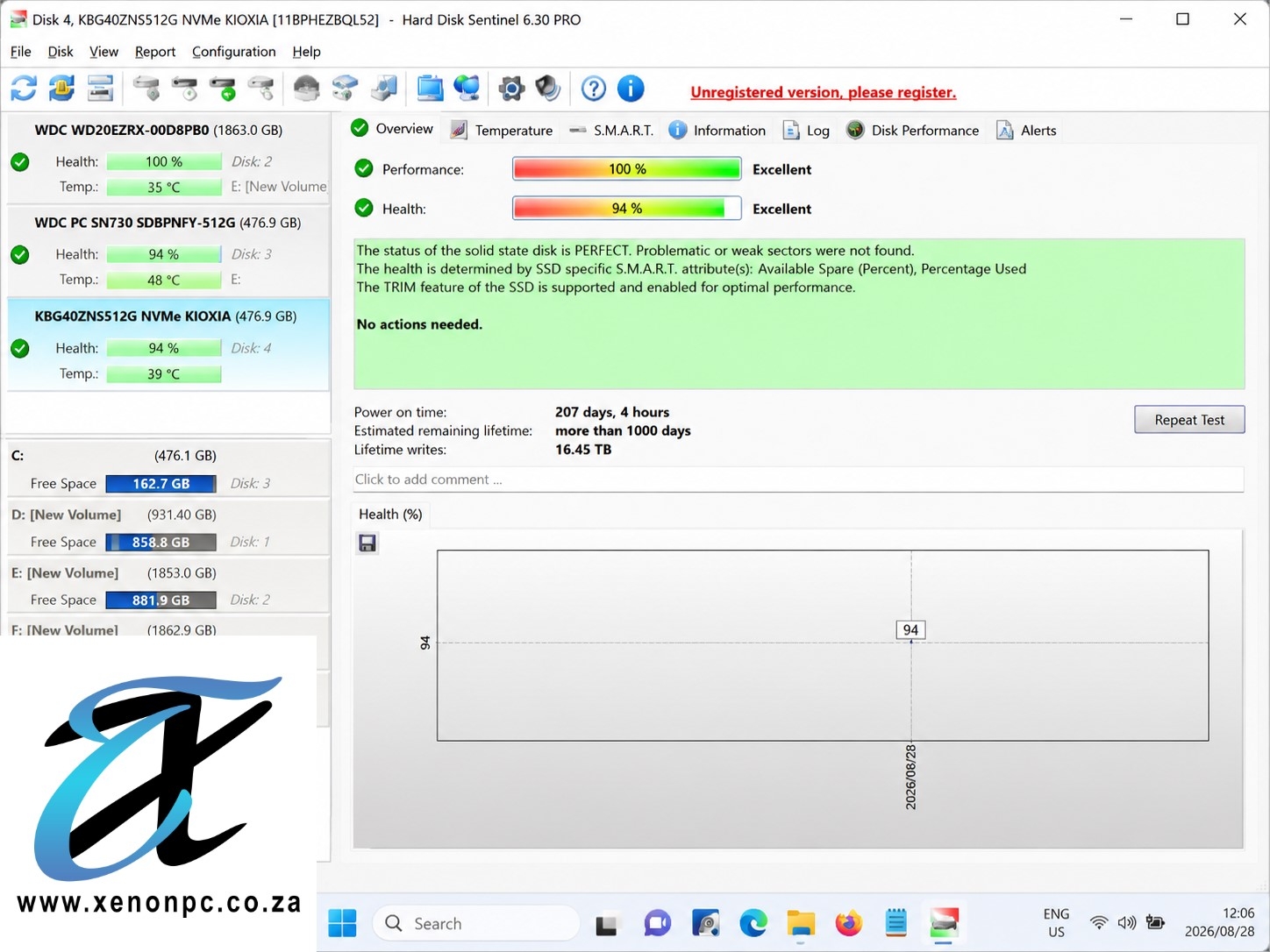This screenshot has width=1270, height=952.
Task: Switch to the S.M.A.R.T. tab
Action: tap(611, 130)
